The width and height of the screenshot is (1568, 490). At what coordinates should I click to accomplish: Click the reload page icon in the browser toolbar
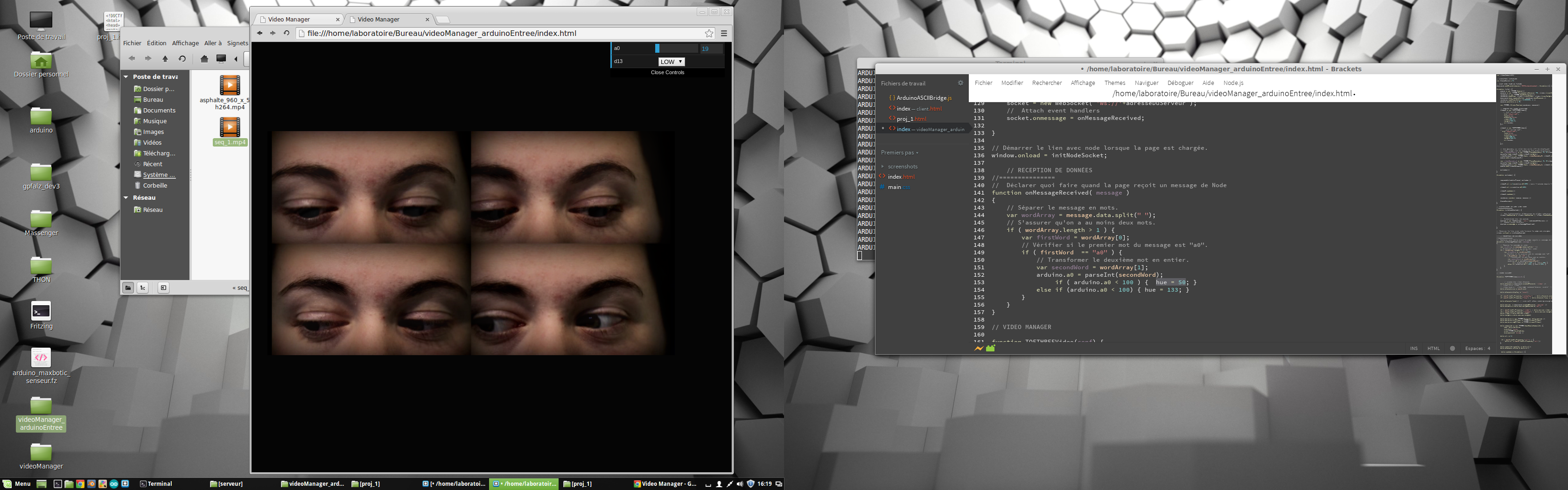pyautogui.click(x=286, y=33)
